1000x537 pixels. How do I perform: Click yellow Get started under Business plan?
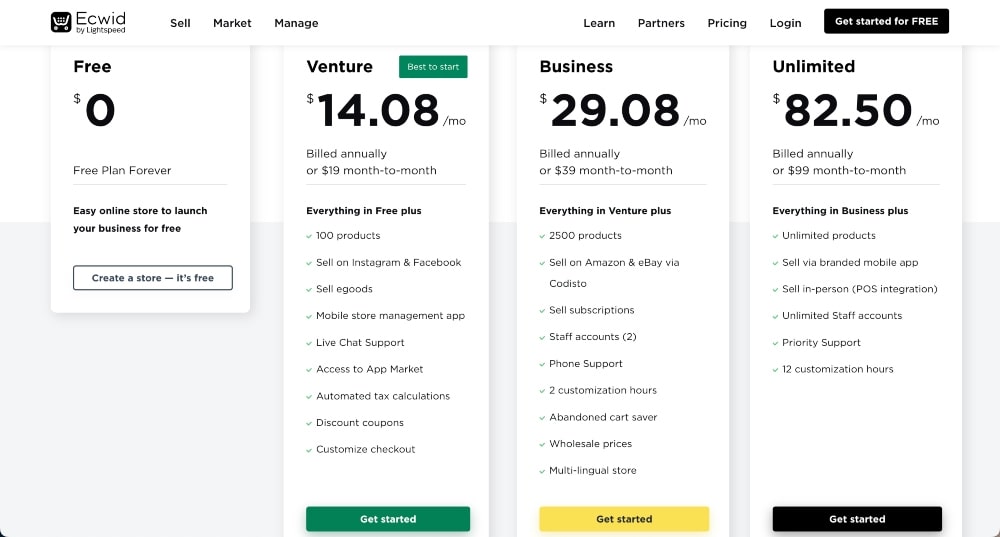624,519
